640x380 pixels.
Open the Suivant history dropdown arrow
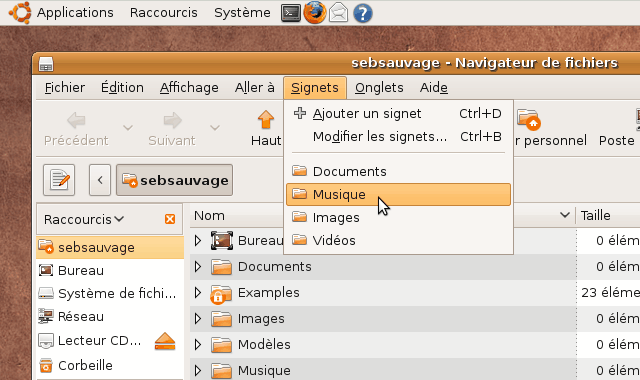(215, 128)
